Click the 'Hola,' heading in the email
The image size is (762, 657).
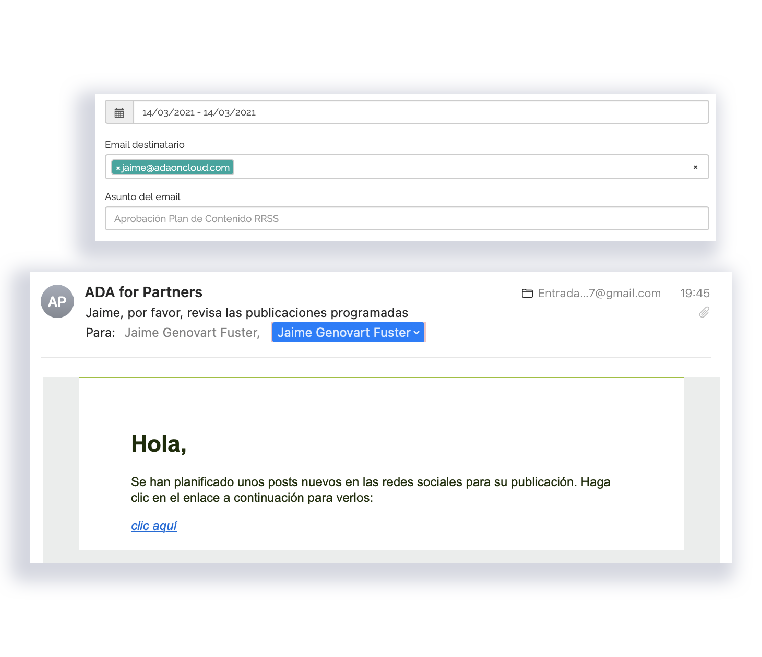click(159, 444)
